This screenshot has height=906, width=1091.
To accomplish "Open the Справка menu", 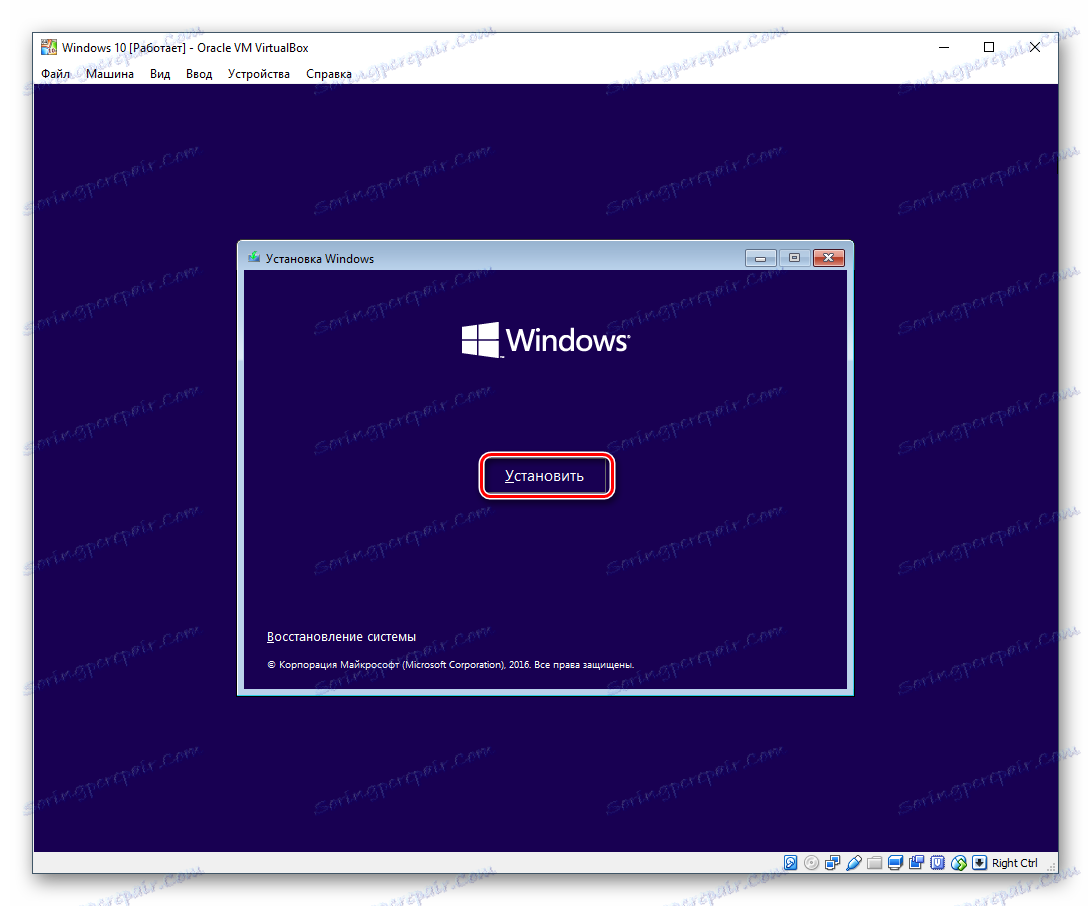I will pyautogui.click(x=328, y=74).
